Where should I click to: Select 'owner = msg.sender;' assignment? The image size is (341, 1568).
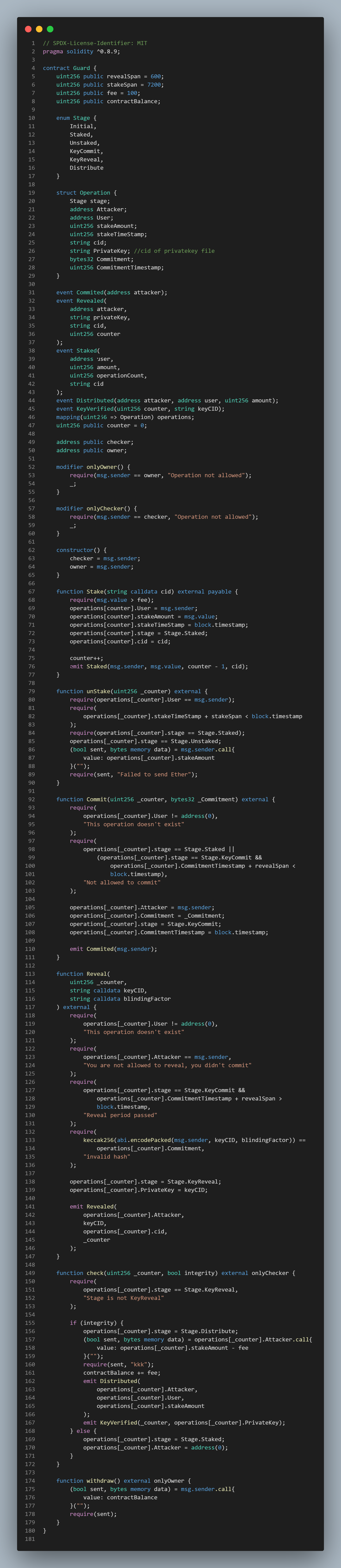102,567
